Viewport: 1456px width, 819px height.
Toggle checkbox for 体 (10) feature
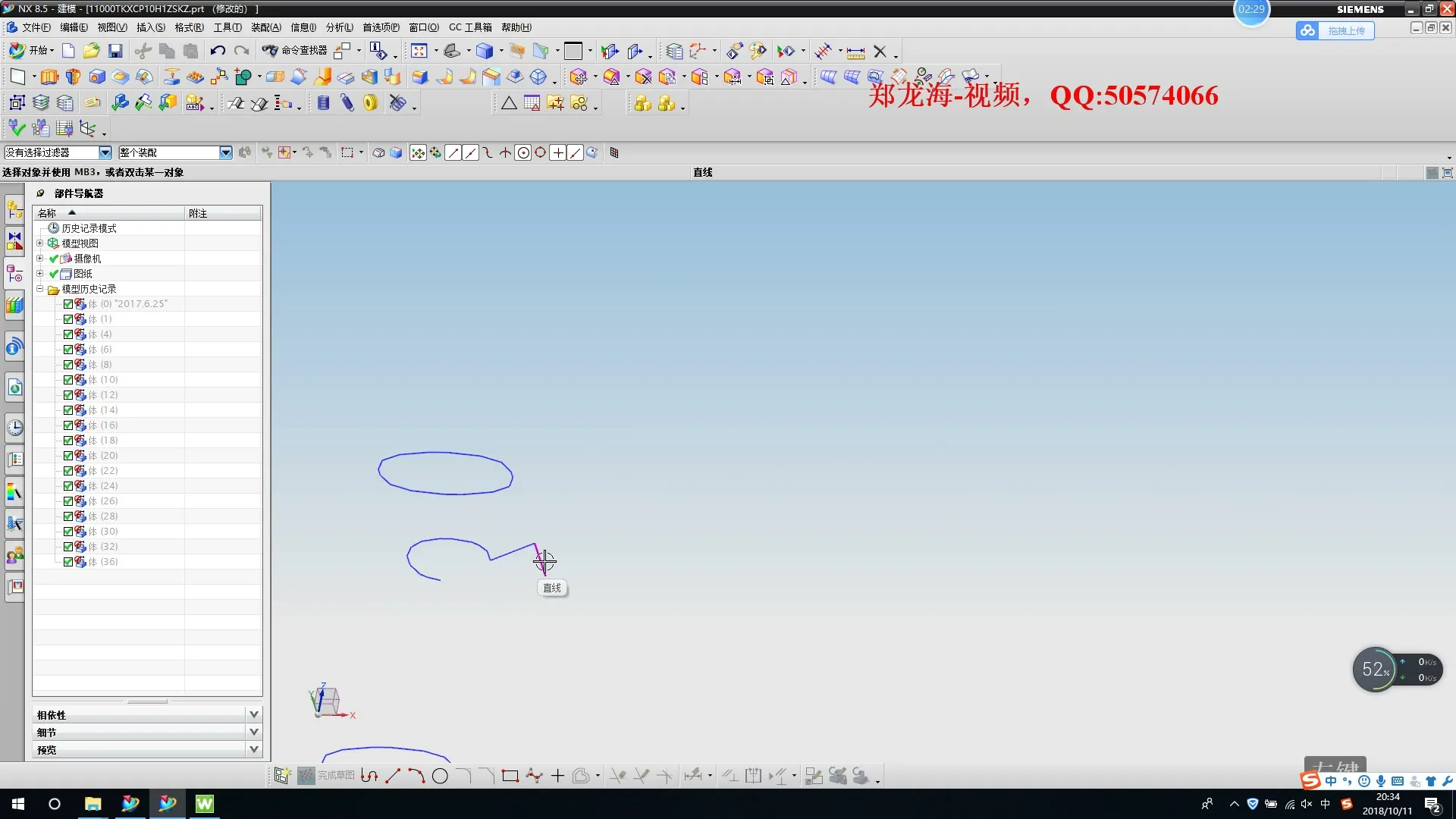(x=68, y=380)
